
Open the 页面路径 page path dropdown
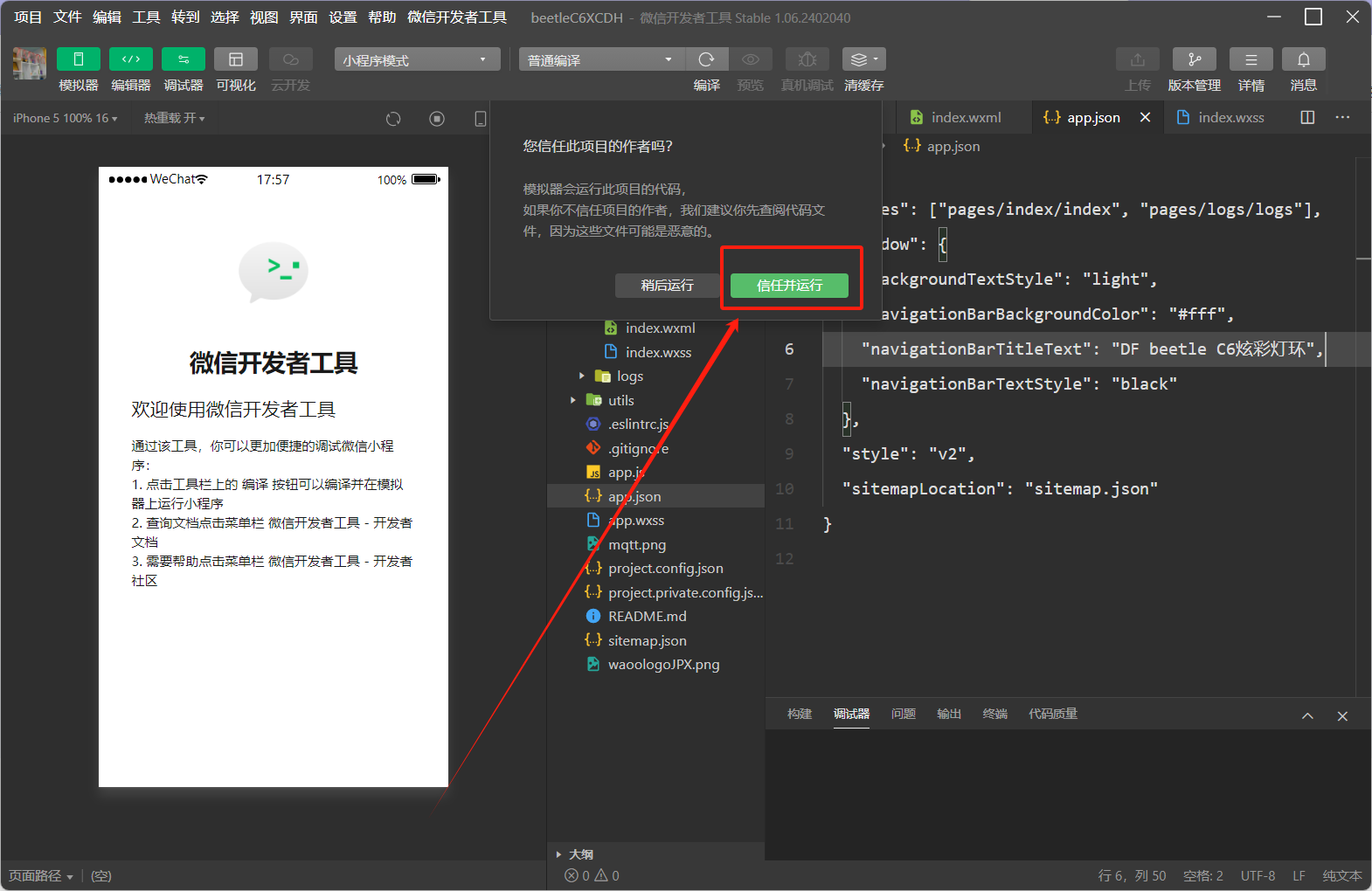[x=41, y=875]
